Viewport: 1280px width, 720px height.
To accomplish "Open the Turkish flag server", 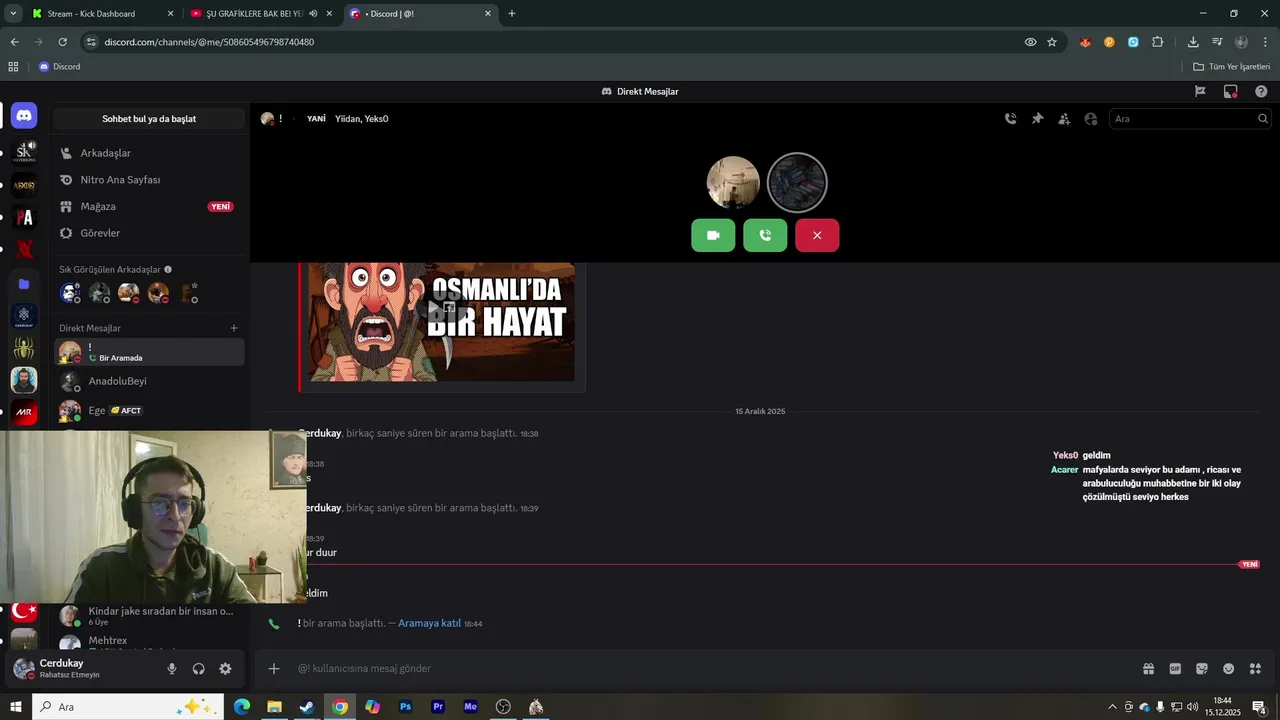I will 24,610.
